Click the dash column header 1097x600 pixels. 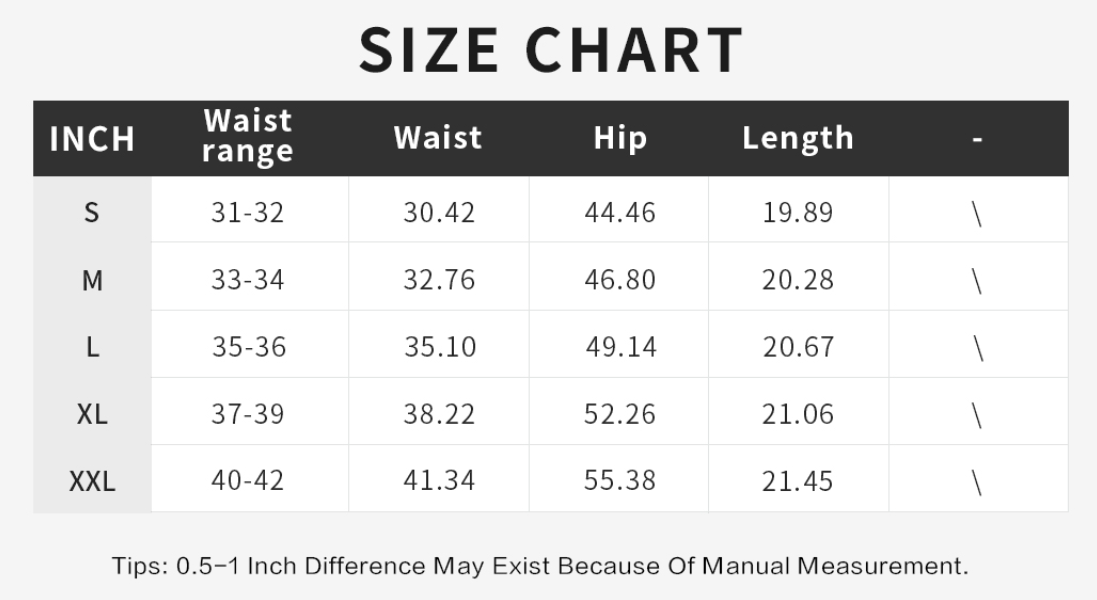[977, 139]
